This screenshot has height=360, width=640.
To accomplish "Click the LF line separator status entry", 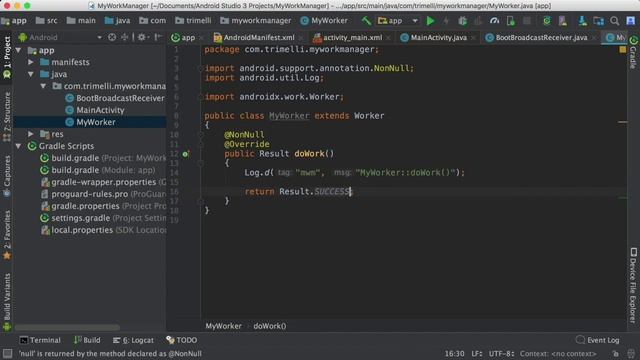I will 477,353.
